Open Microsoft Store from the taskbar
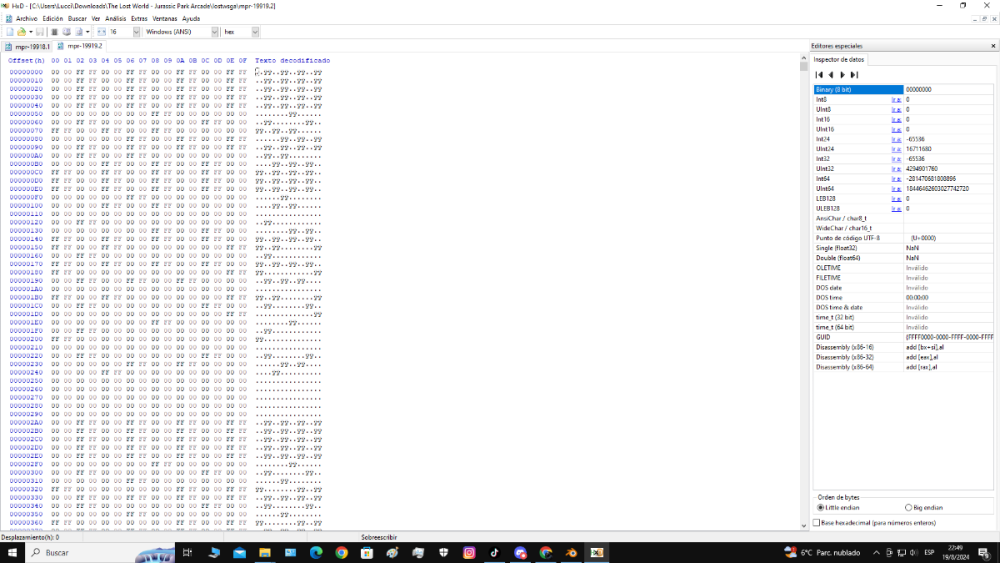This screenshot has width=1000, height=563. (x=367, y=553)
